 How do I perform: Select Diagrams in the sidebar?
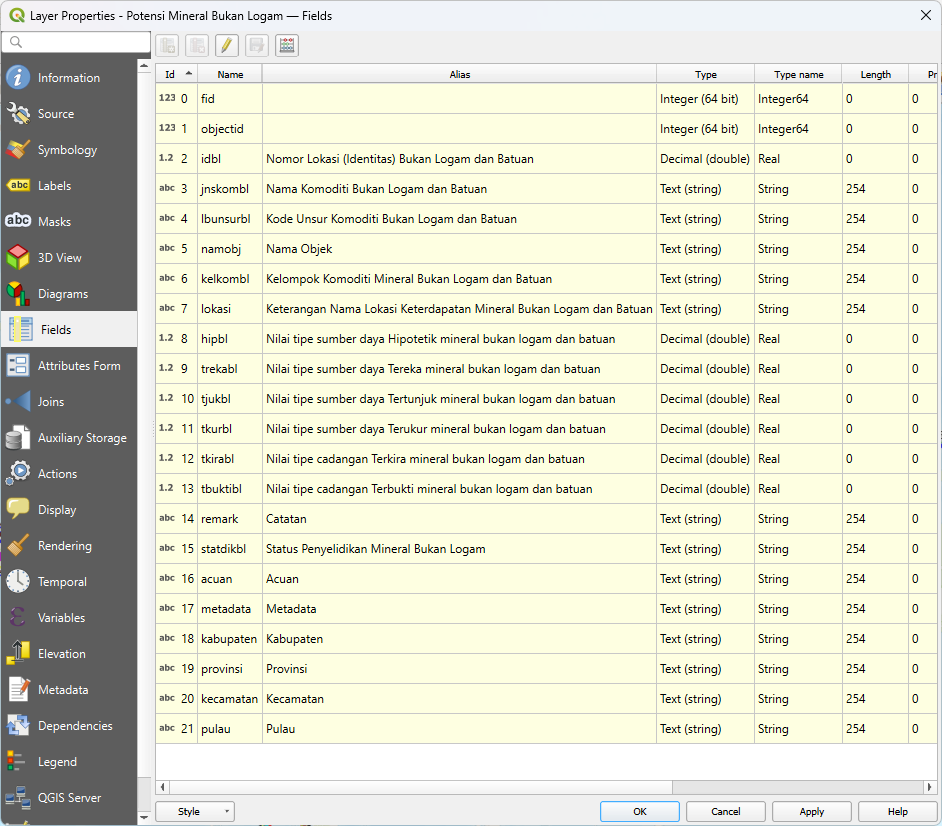pos(62,294)
